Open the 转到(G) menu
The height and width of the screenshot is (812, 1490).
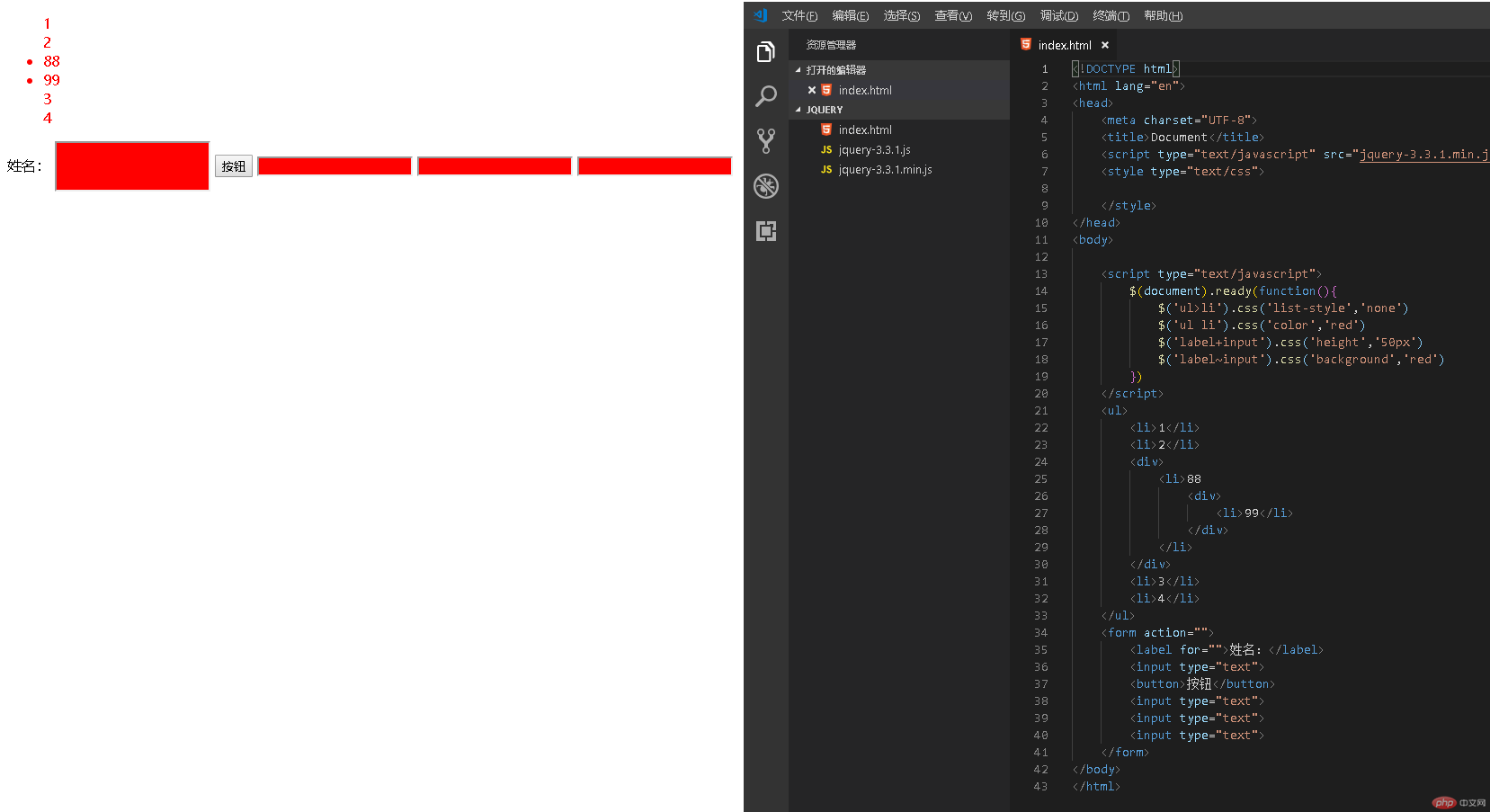tap(1005, 15)
